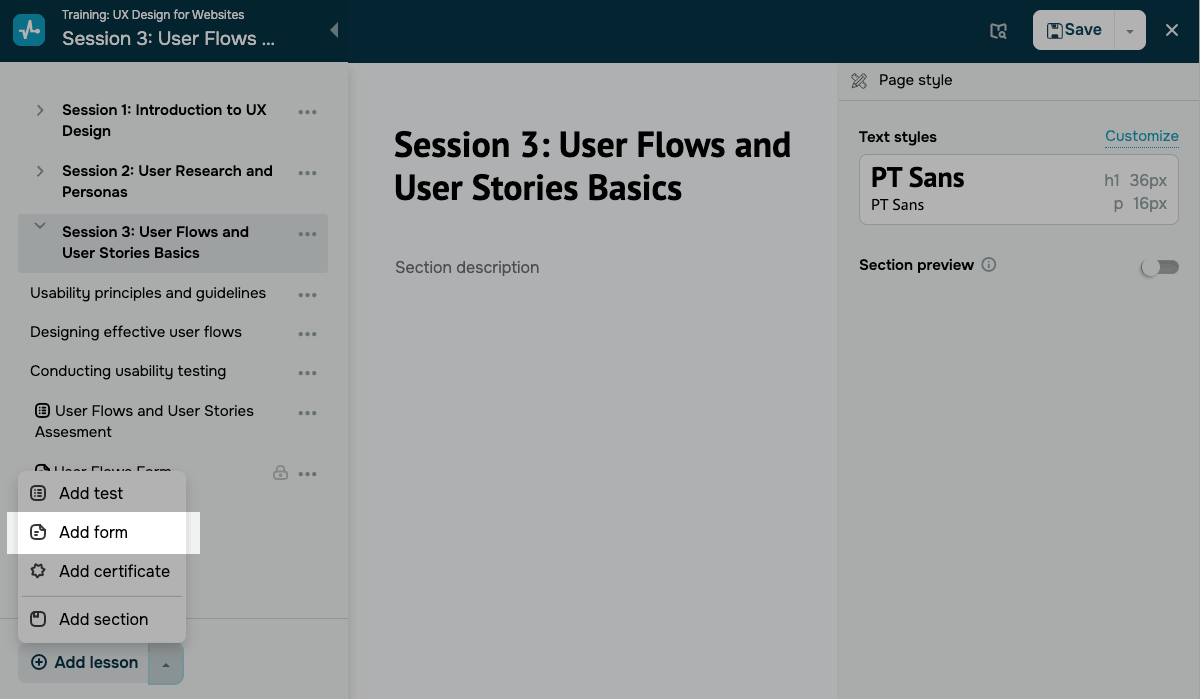Open more options for Designing effective user flows
Viewport: 1200px width, 699px height.
(307, 334)
